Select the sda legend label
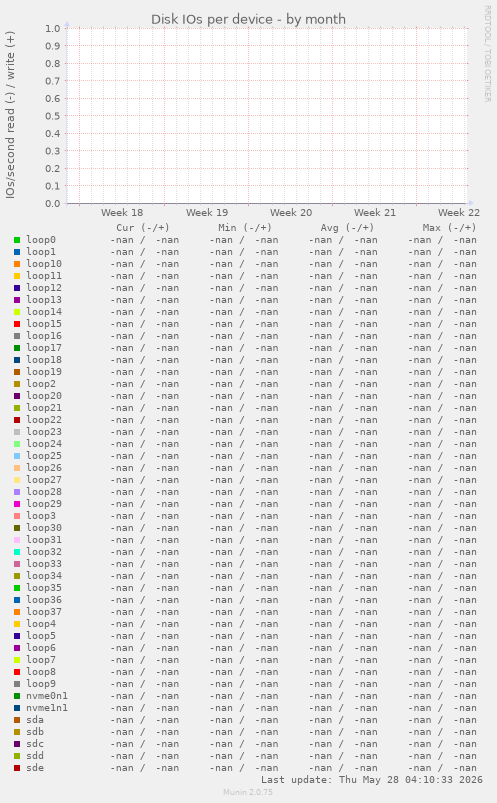Viewport: 497px width, 803px height. [35, 720]
